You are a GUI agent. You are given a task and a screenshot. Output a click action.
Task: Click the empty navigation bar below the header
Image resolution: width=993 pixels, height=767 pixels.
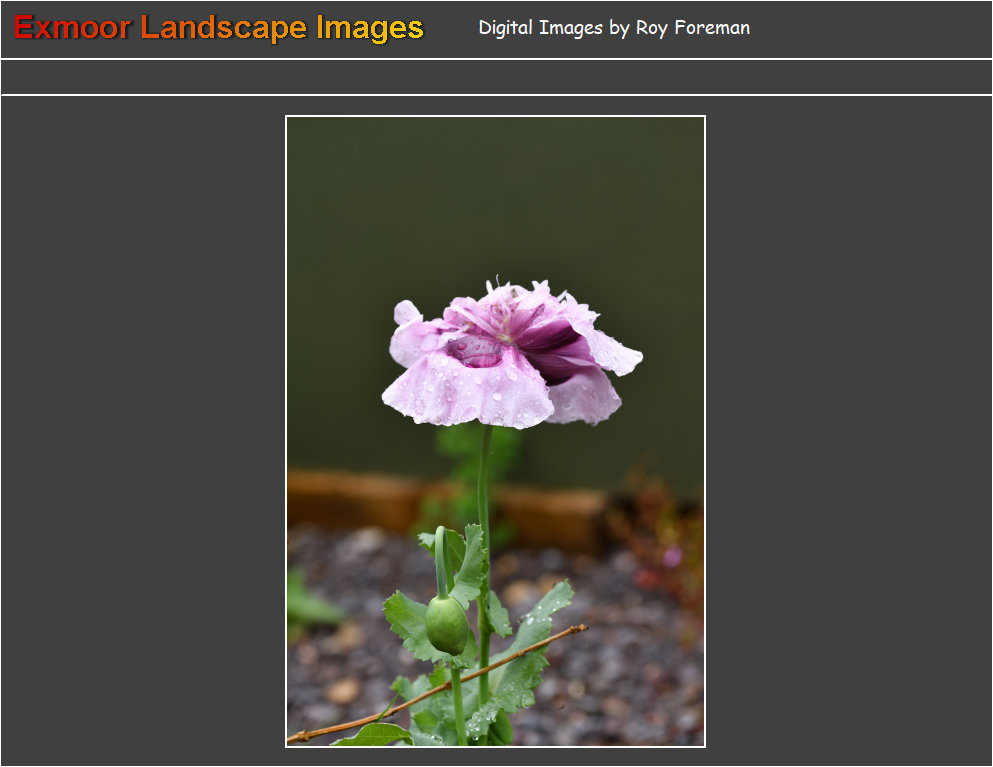coord(496,77)
